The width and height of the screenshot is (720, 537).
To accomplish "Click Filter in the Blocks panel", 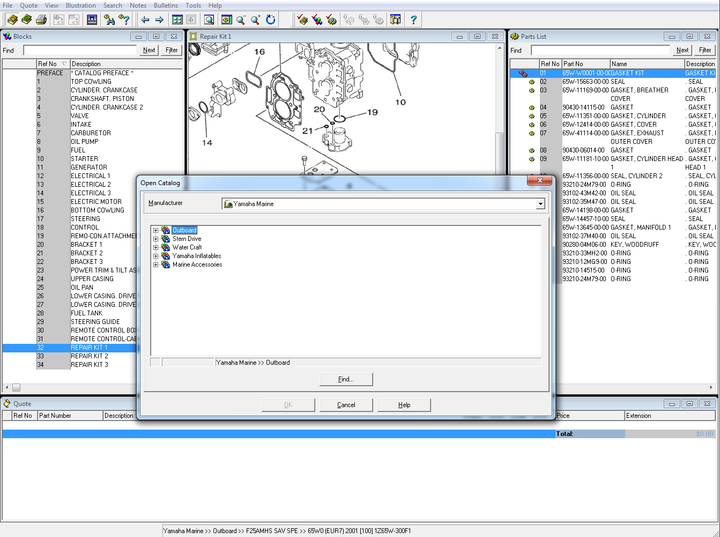I will [x=172, y=50].
